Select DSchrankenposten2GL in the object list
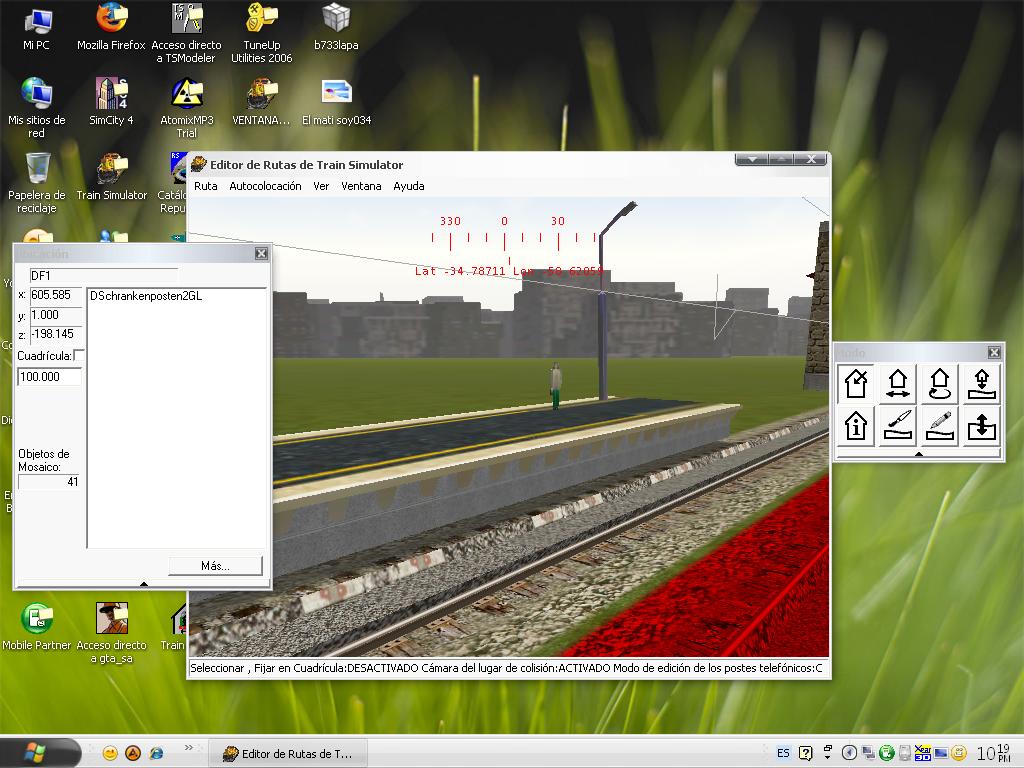 (x=146, y=296)
